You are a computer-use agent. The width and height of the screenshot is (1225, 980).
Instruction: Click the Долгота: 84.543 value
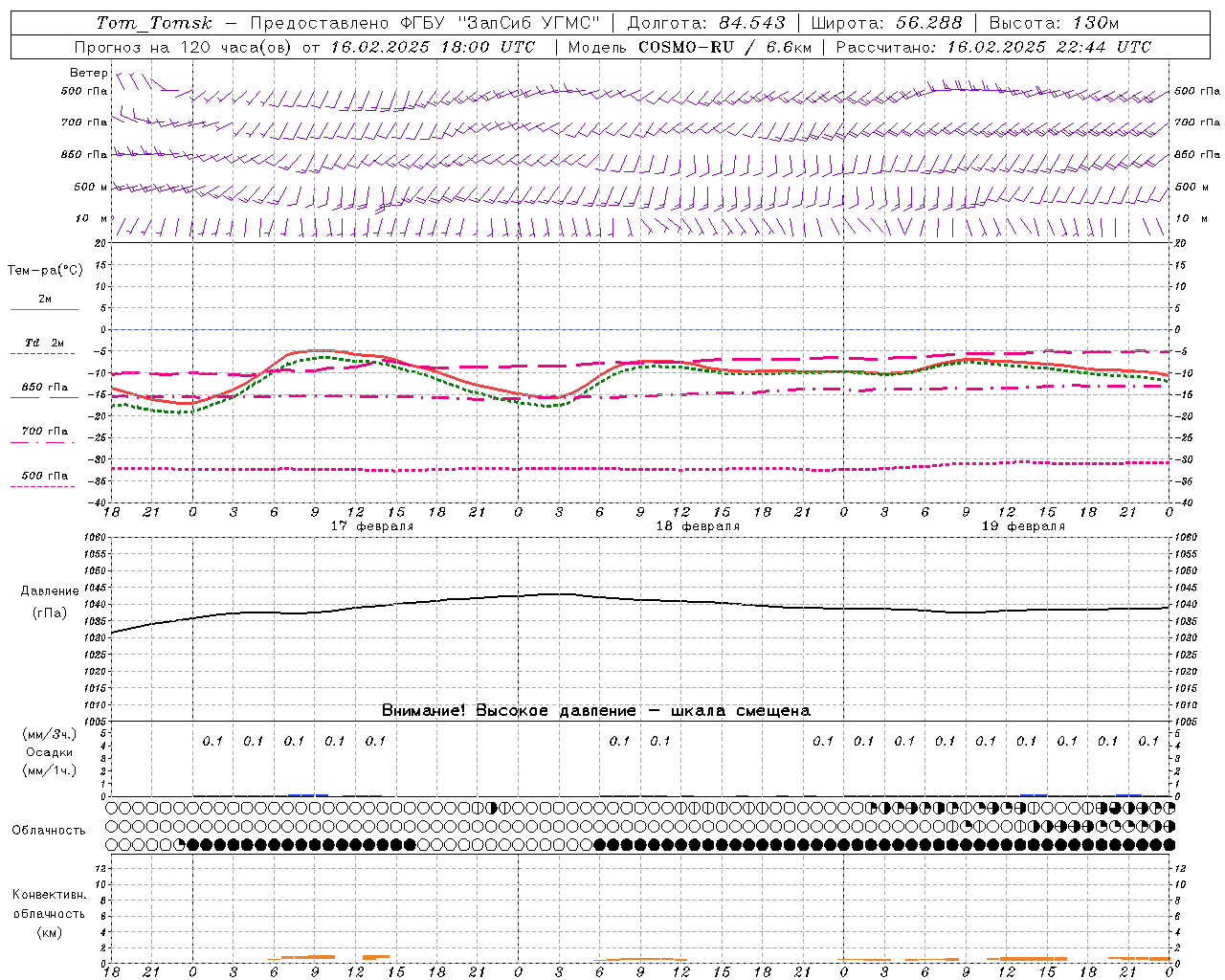coord(706,23)
